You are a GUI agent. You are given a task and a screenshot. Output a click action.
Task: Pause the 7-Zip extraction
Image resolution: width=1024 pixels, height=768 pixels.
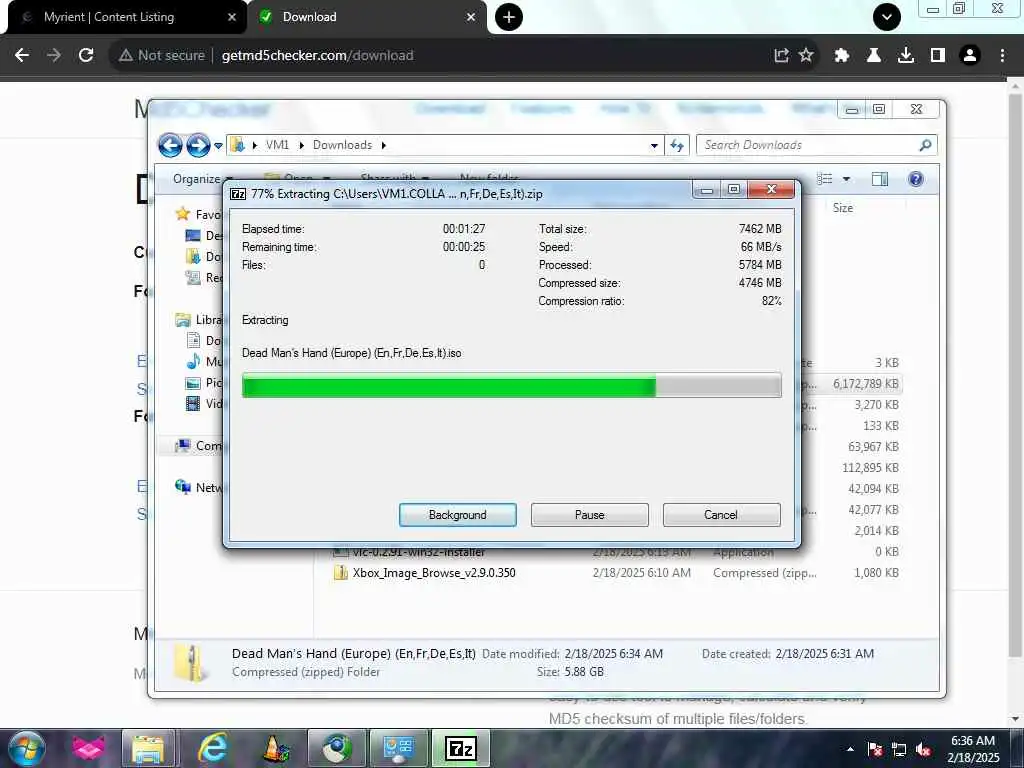(x=589, y=515)
